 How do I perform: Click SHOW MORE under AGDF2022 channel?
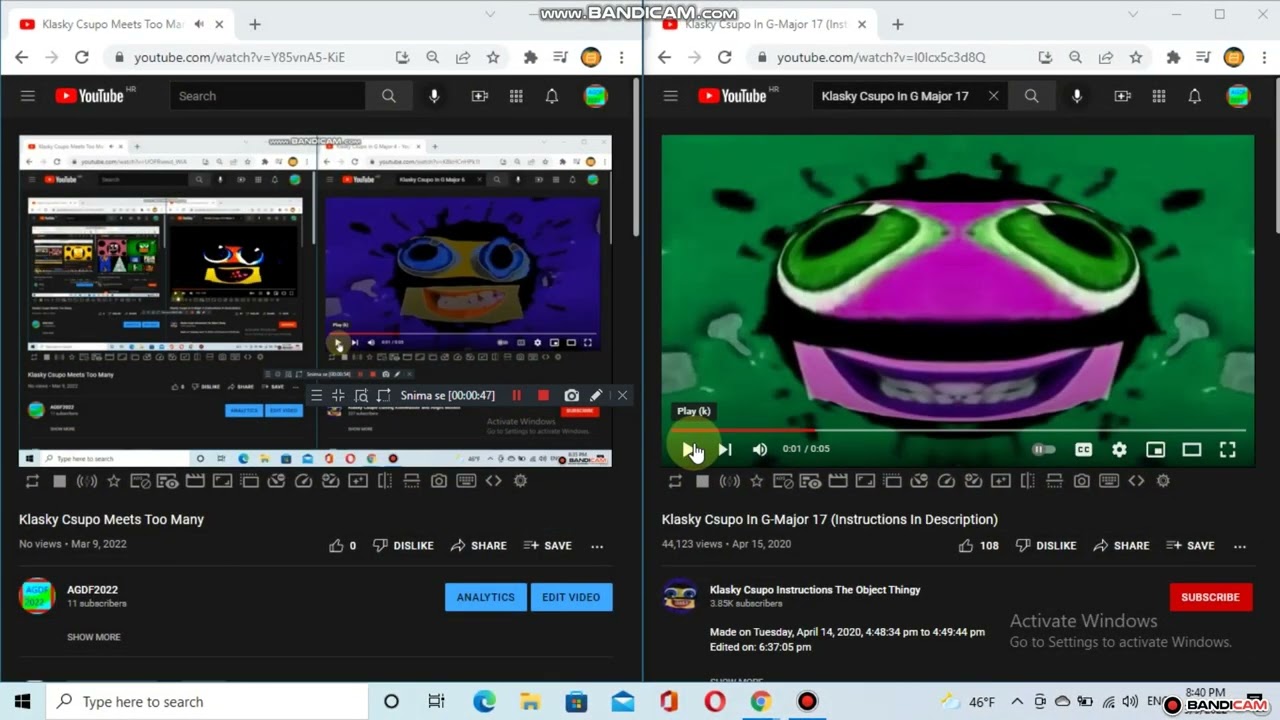pyautogui.click(x=94, y=637)
